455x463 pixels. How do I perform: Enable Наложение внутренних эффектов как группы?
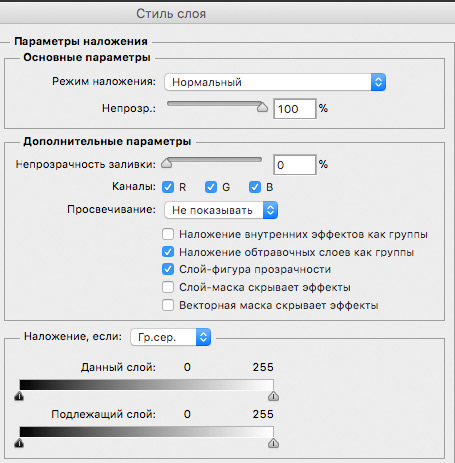(168, 234)
